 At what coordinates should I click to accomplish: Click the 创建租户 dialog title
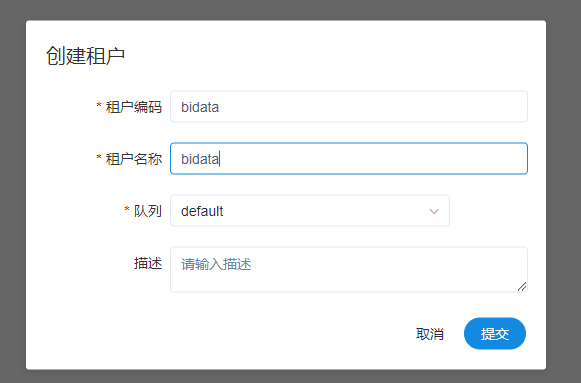coord(85,56)
